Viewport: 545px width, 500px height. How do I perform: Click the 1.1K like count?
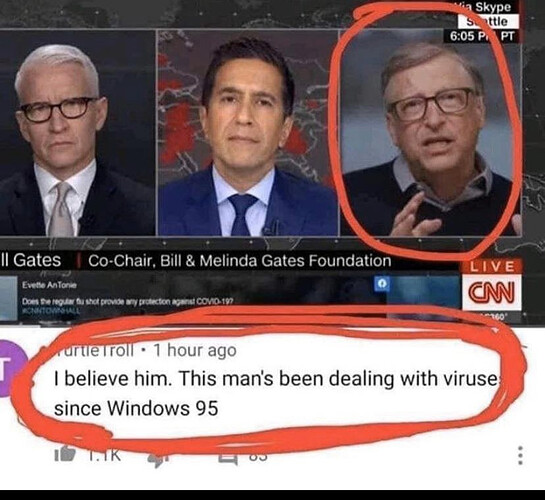(104, 454)
